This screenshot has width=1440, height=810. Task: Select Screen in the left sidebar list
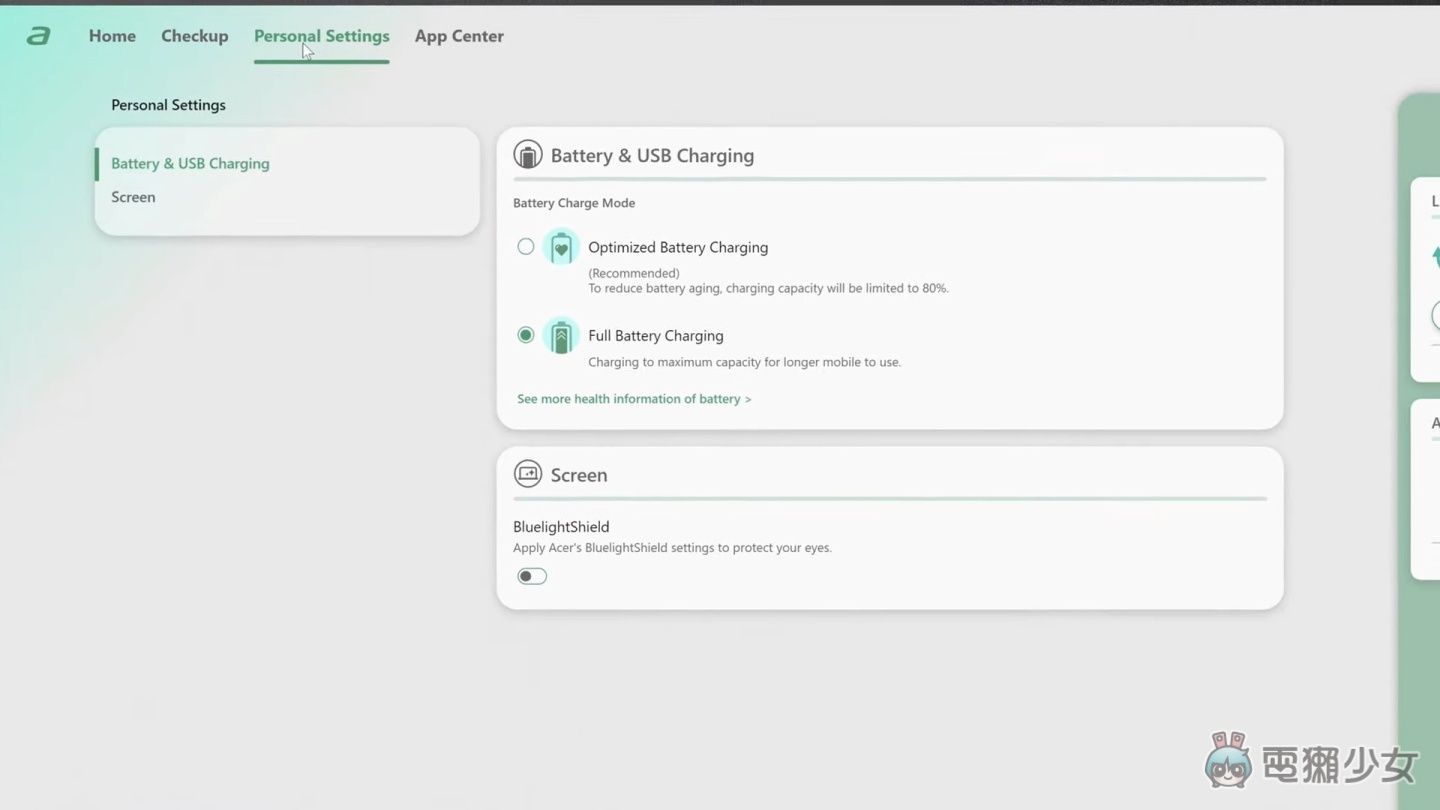tap(133, 197)
